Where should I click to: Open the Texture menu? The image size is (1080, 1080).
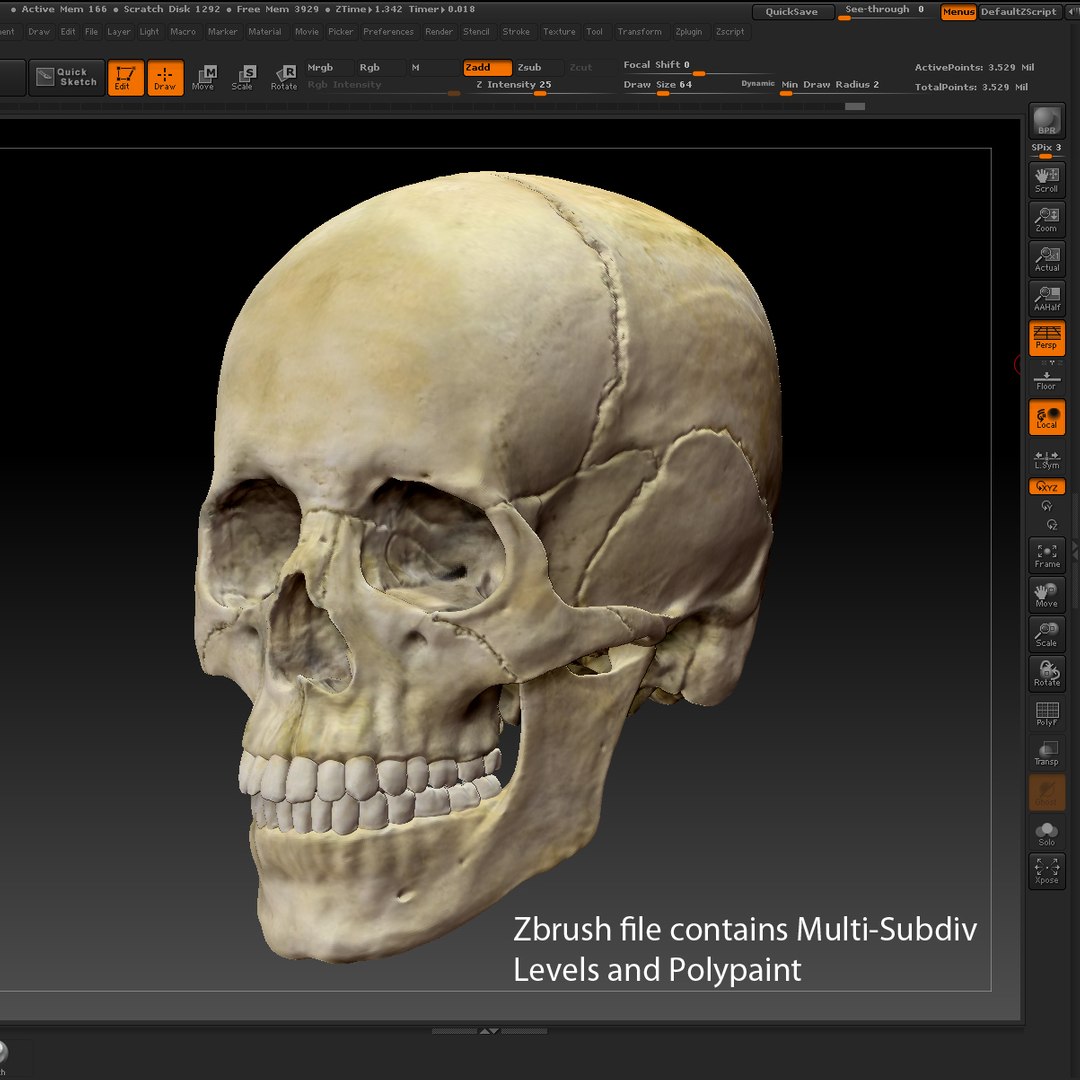pos(559,32)
